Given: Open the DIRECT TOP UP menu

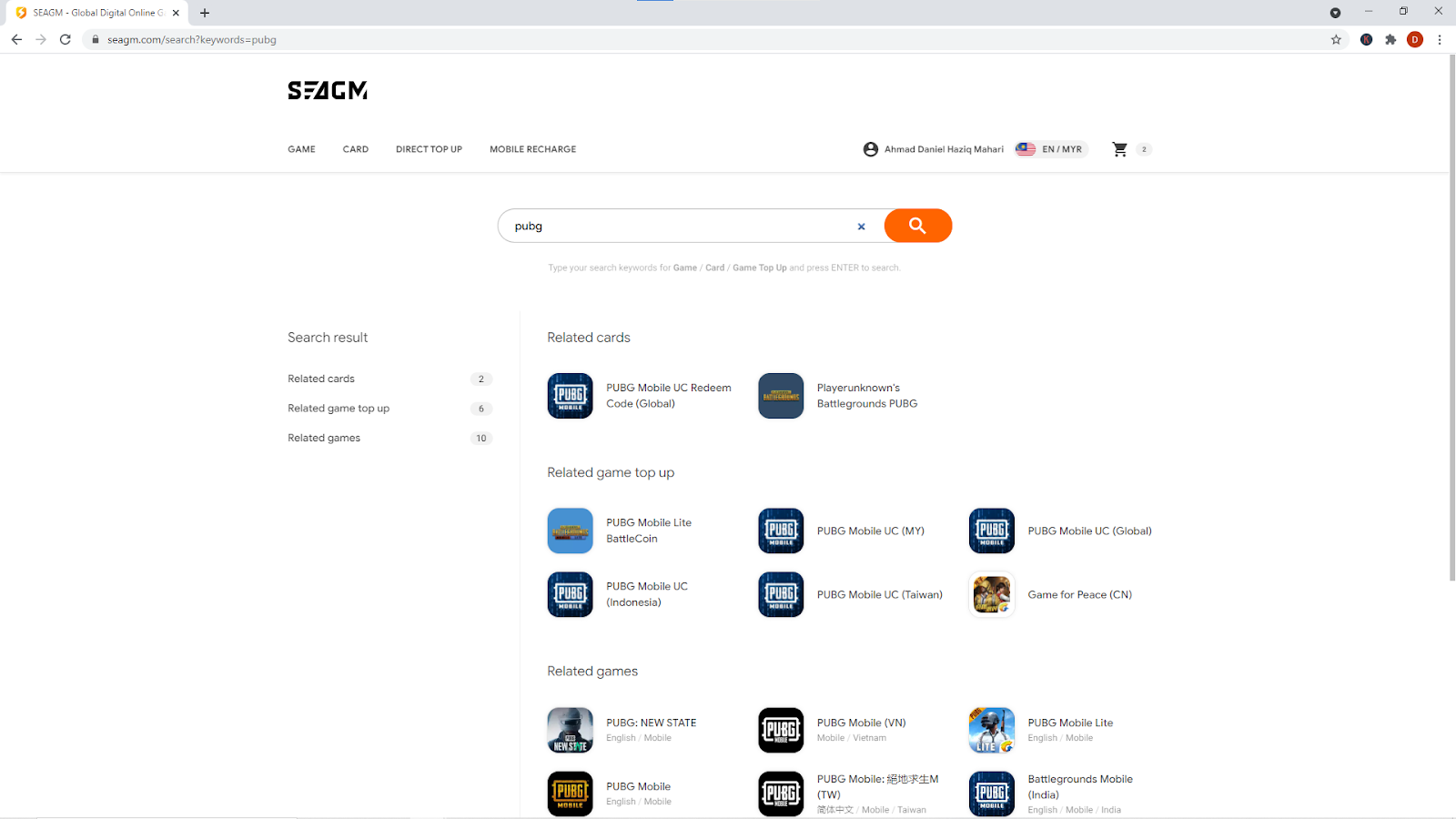Looking at the screenshot, I should pyautogui.click(x=429, y=149).
